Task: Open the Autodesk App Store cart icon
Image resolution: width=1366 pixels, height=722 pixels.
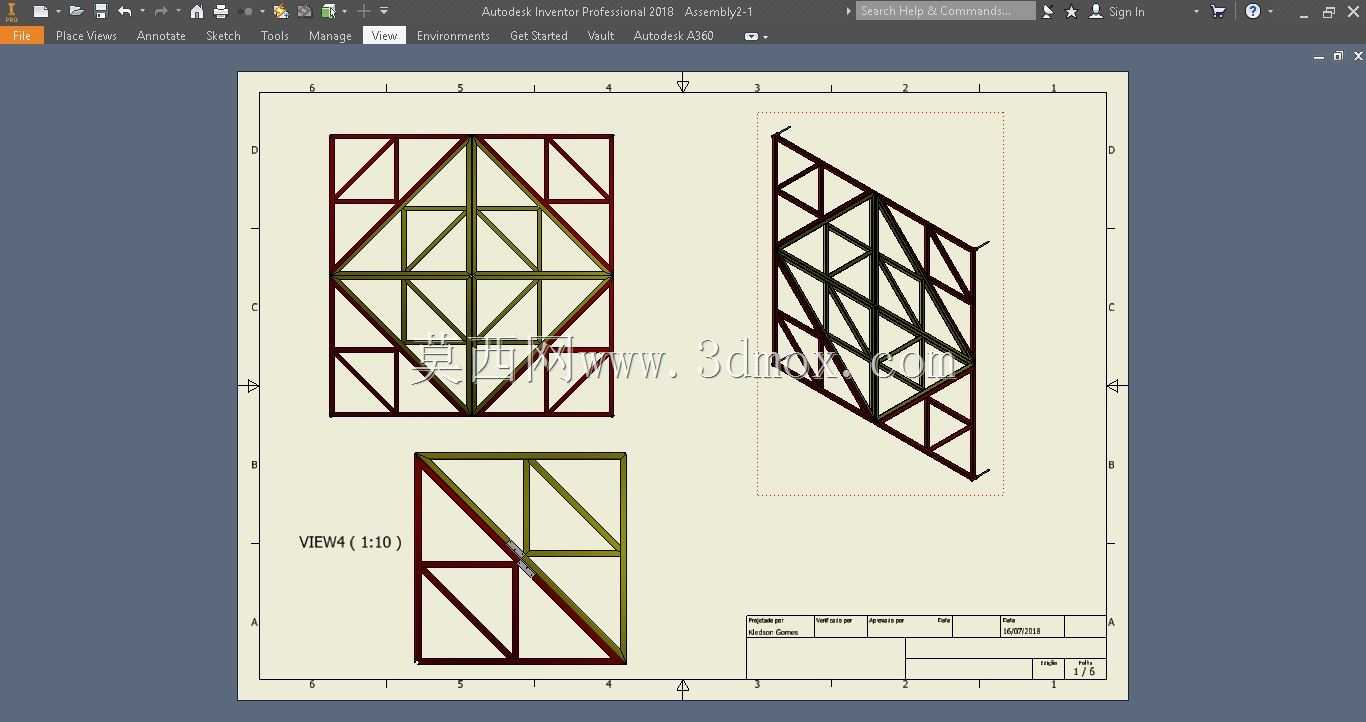Action: 1218,11
